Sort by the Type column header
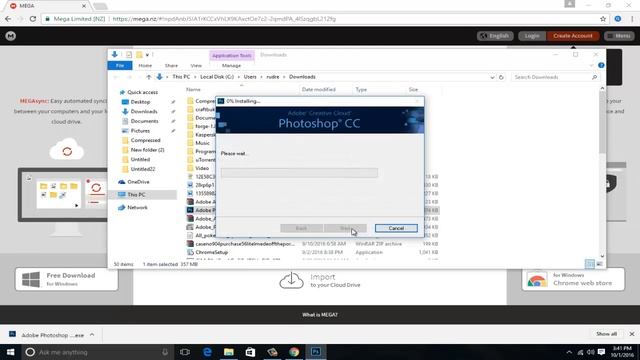The image size is (640, 360). point(361,89)
